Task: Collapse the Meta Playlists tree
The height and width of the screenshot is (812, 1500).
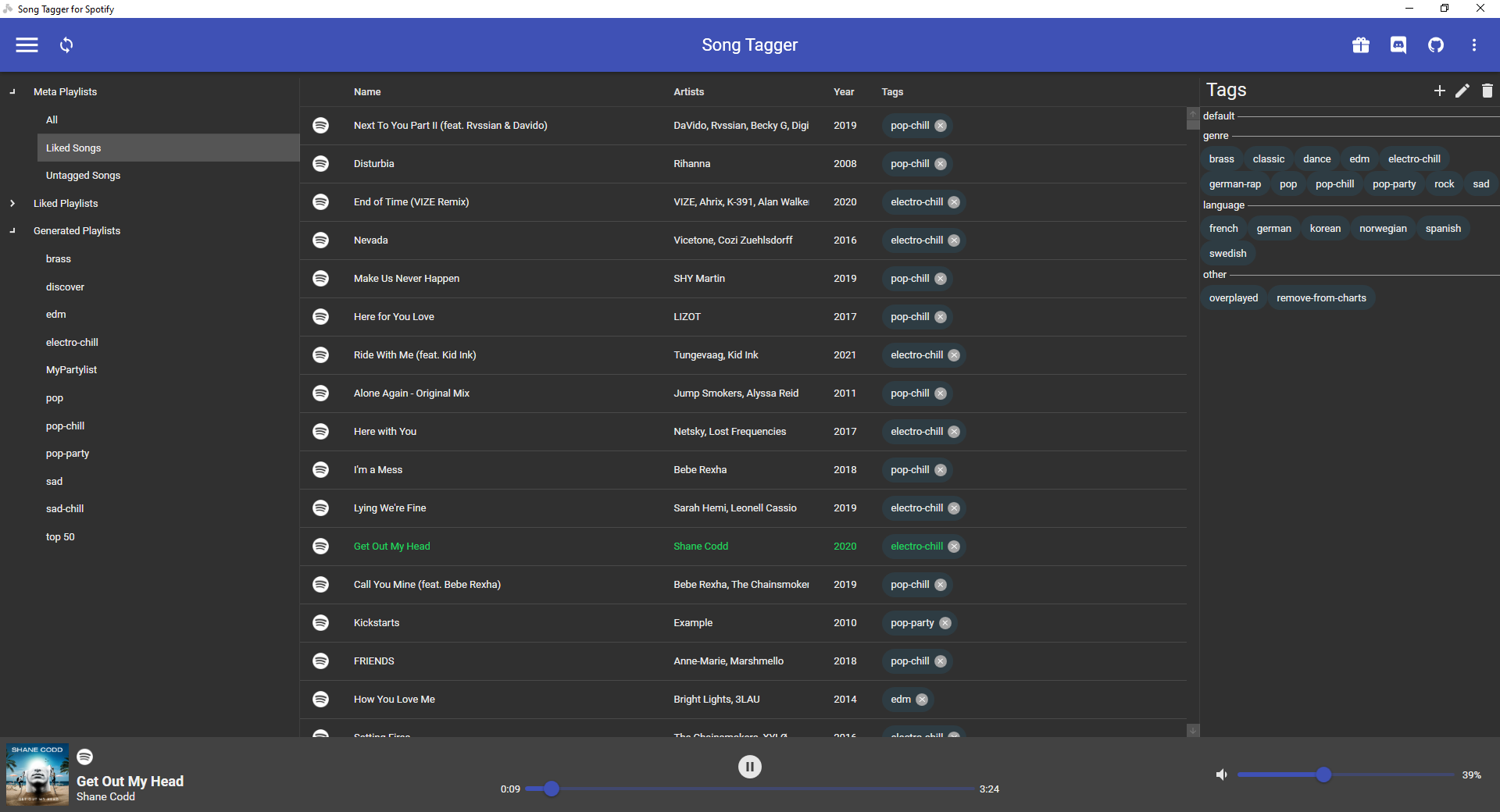Action: [12, 91]
